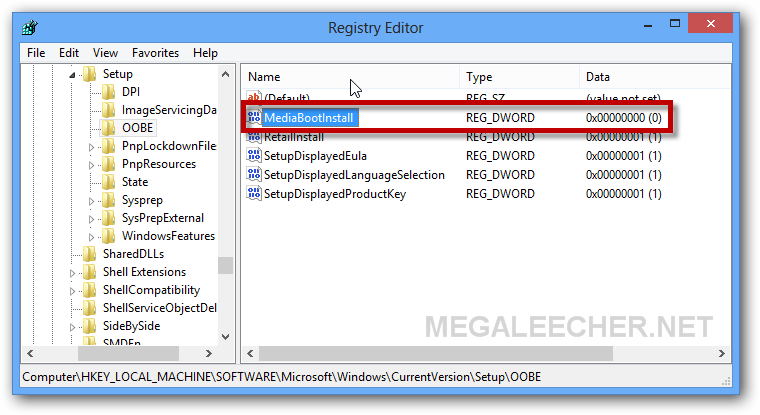
Task: Tree pane scroll left arrow
Action: click(30, 353)
